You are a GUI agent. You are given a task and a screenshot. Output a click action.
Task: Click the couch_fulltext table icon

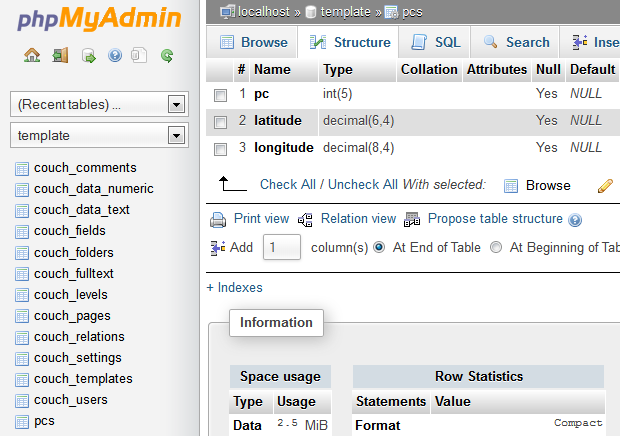tap(22, 274)
